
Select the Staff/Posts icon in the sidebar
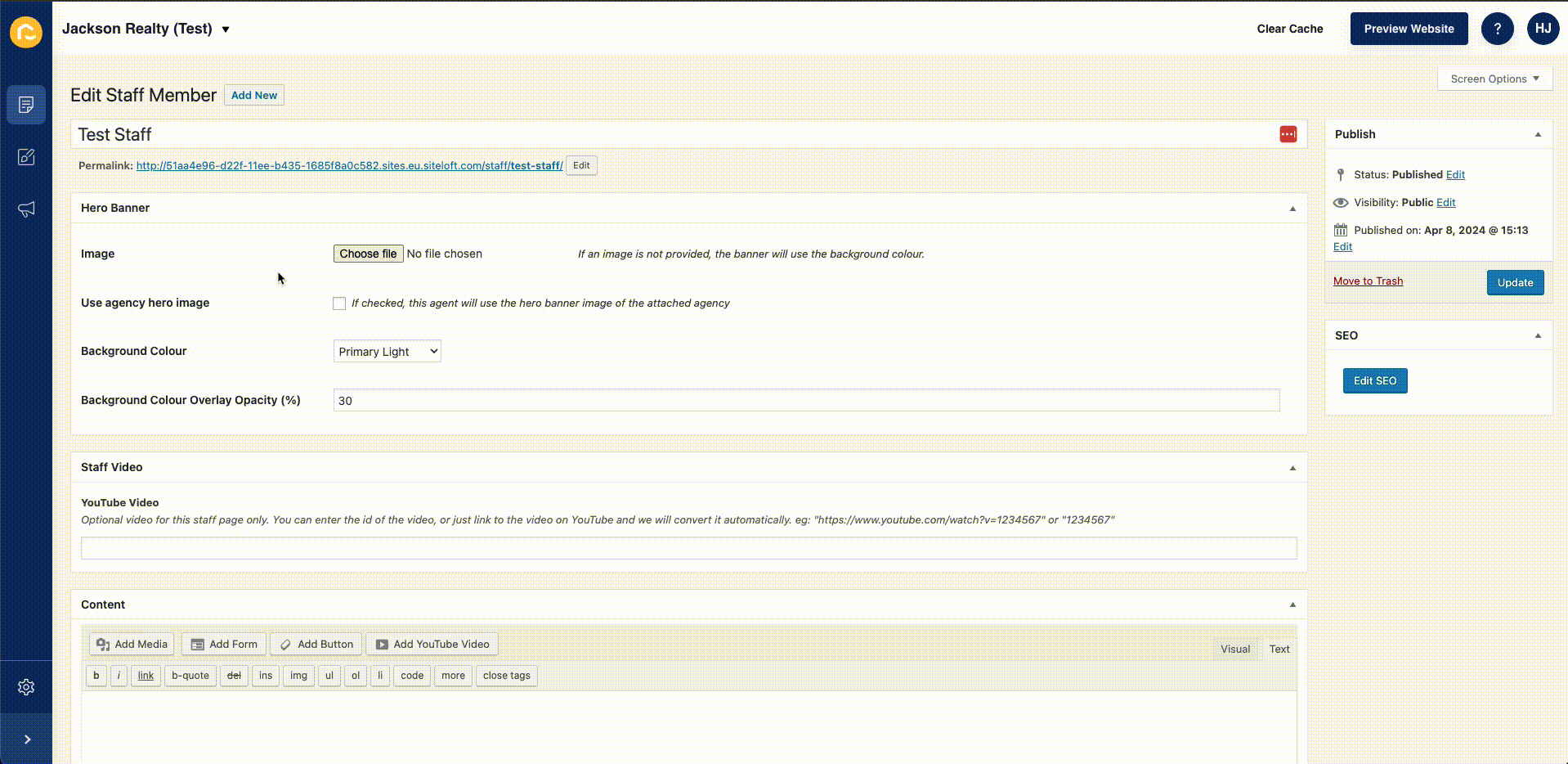pos(26,105)
